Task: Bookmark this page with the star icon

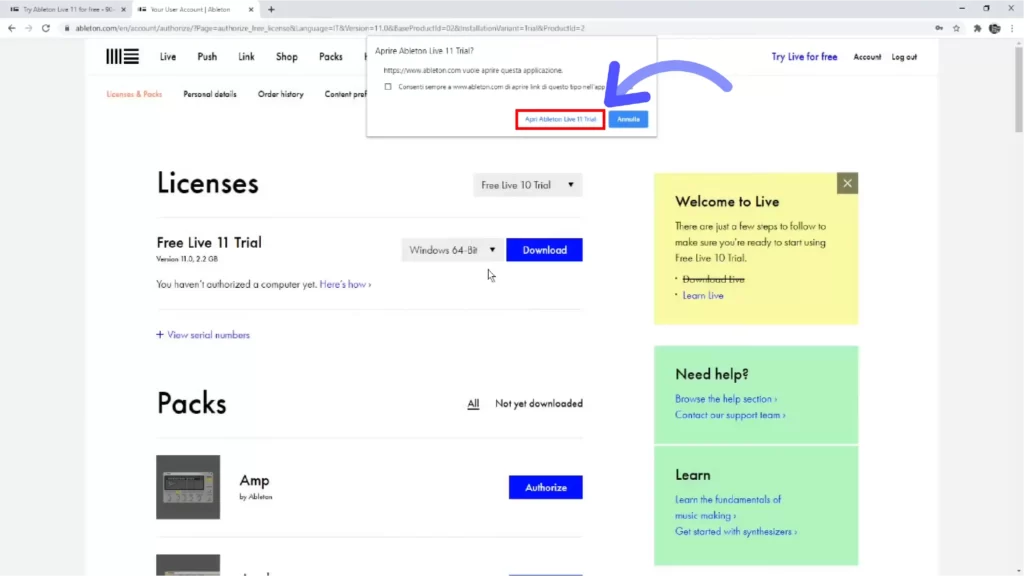Action: 956,28
